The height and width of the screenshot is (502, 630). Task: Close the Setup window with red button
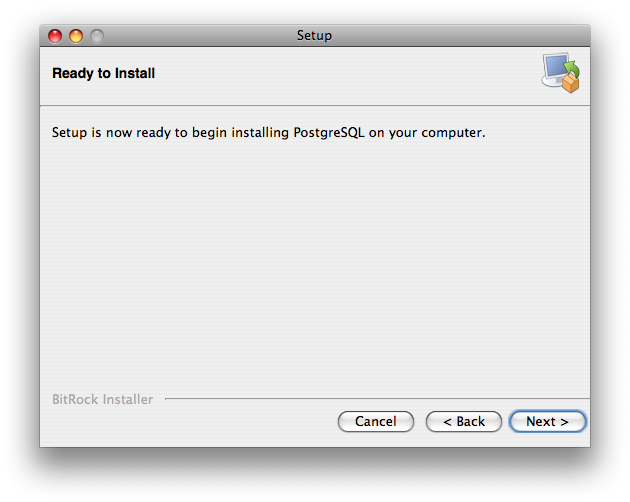pos(55,36)
